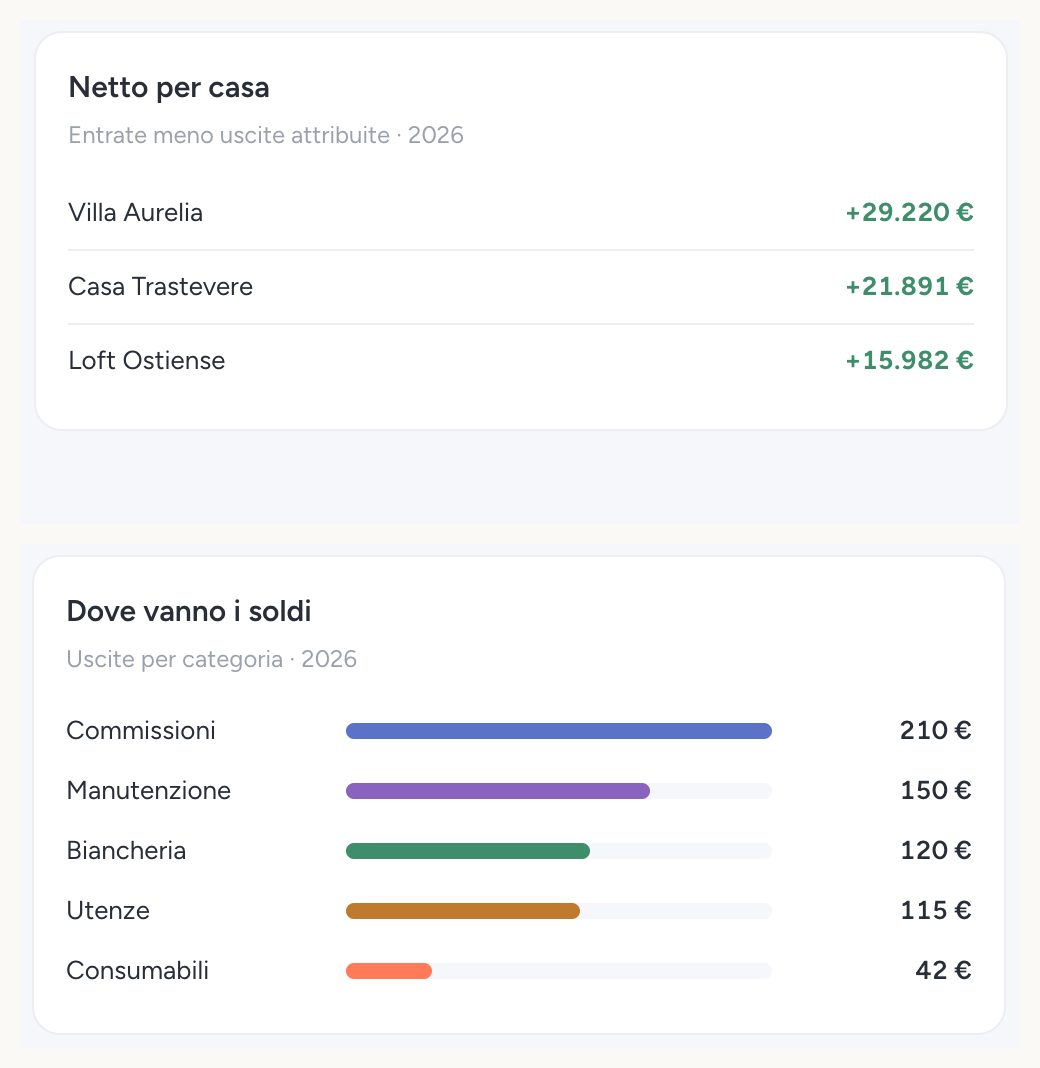Select the Loft Ostiense row label

pos(146,360)
